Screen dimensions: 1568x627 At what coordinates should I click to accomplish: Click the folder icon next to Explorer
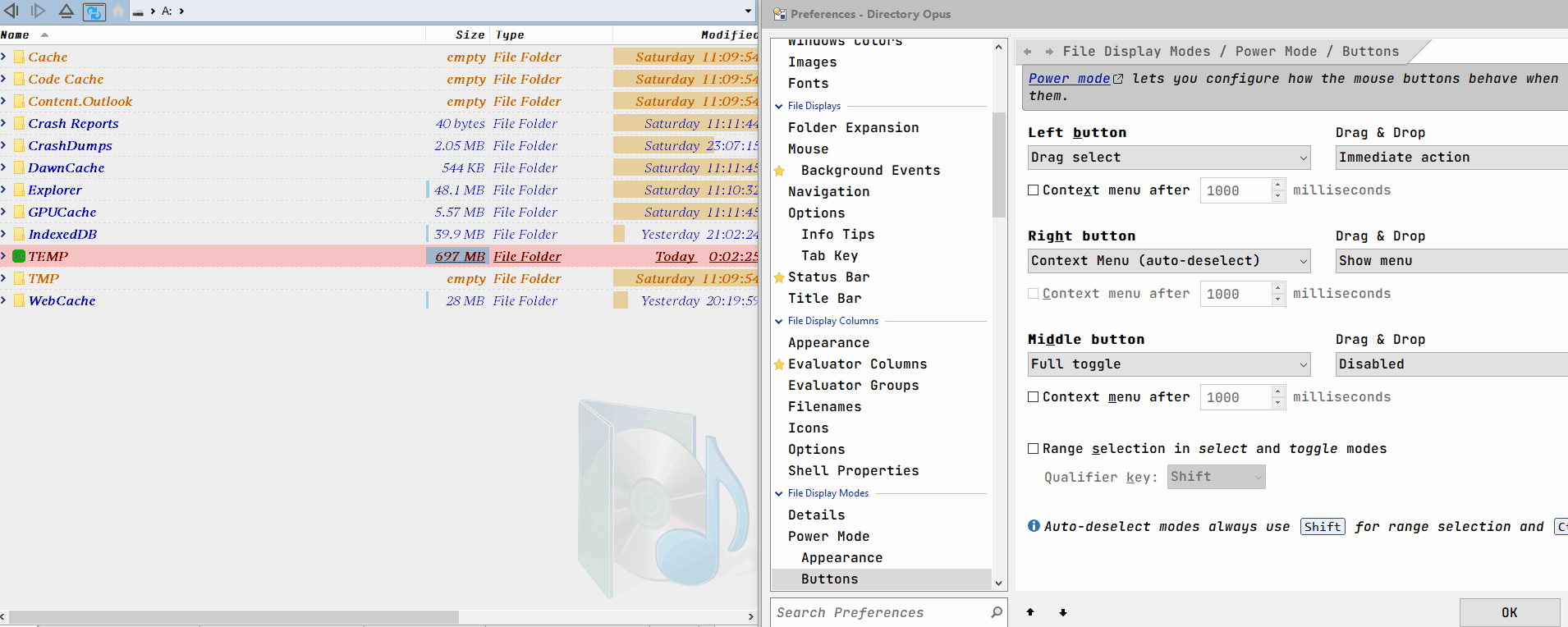click(x=19, y=190)
